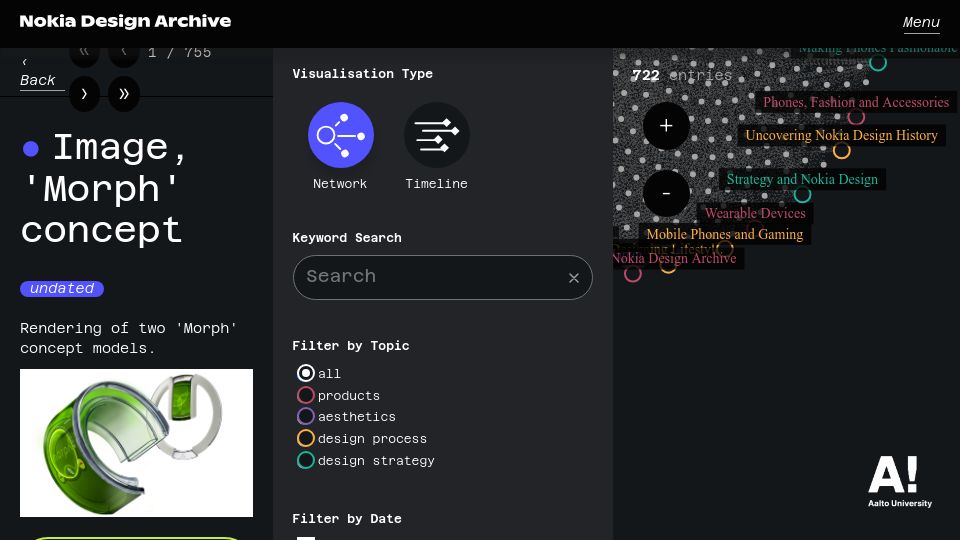This screenshot has height=540, width=960.
Task: Switch to the Timeline visualisation icon
Action: coord(437,135)
